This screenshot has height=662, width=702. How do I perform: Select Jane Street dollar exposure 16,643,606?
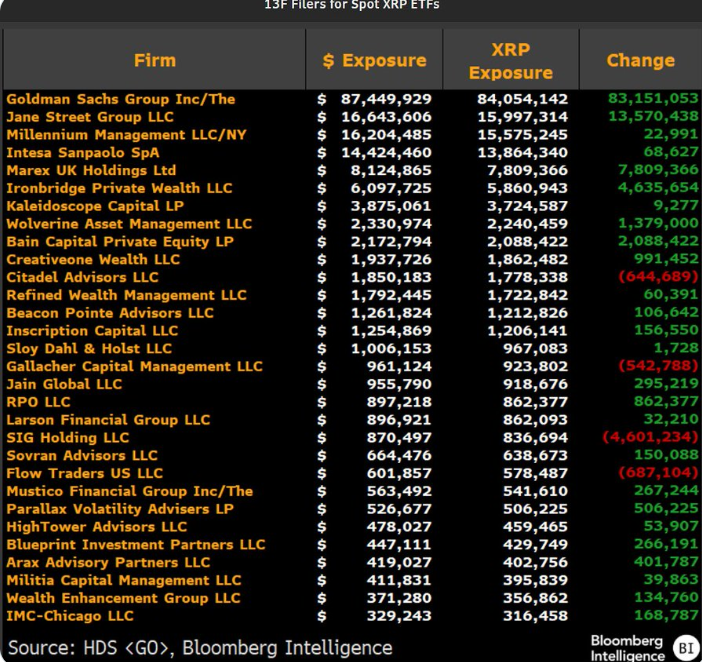386,117
